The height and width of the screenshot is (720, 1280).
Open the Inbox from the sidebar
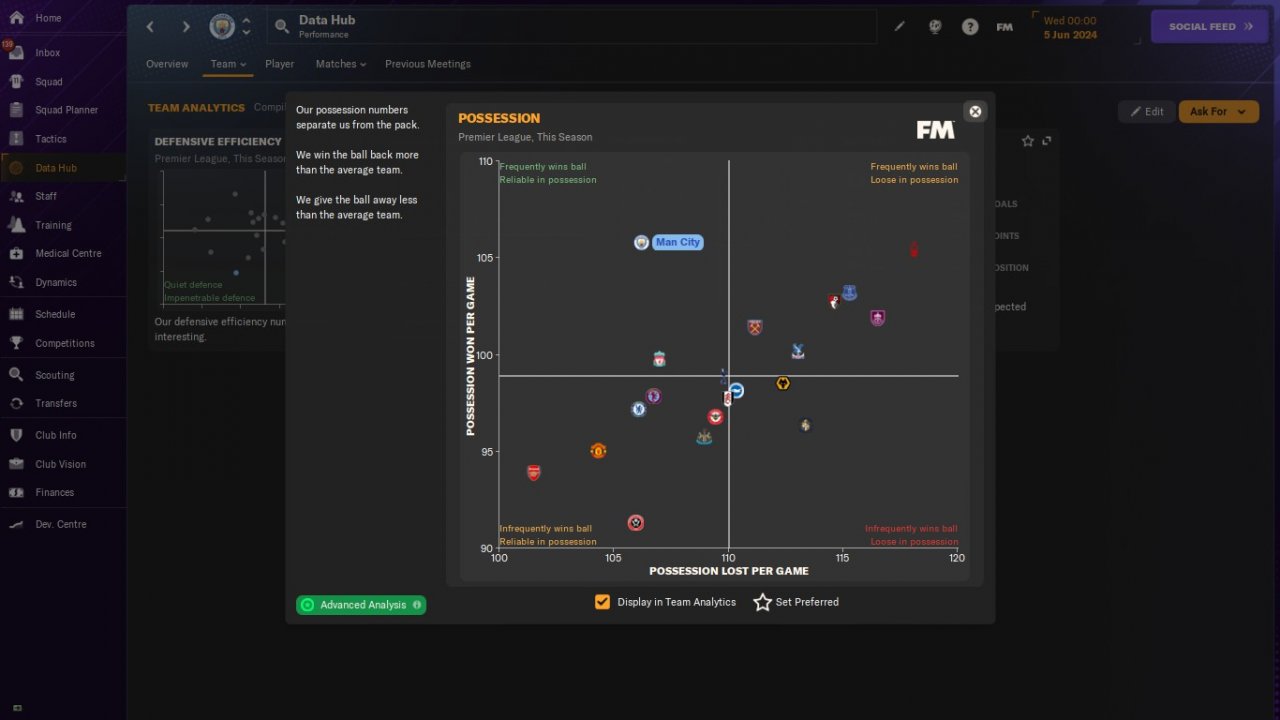[48, 53]
